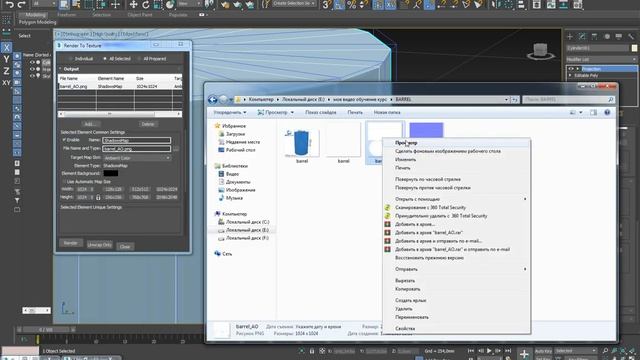Open Отправить submenu in context menu

[457, 269]
